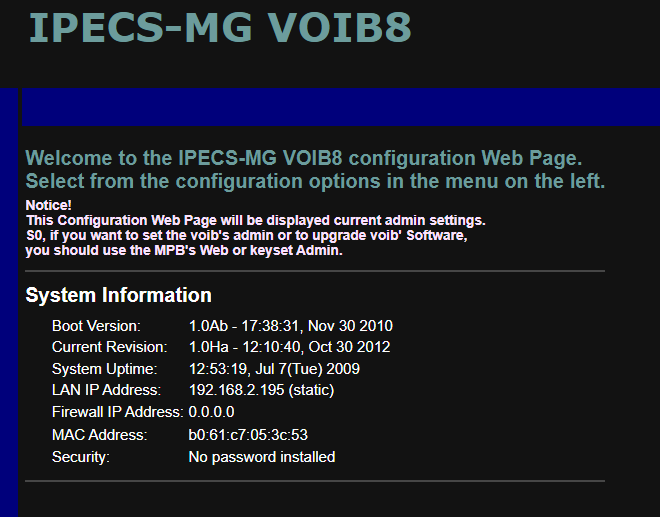Click the Current Revision label
The image size is (660, 517).
(109, 347)
